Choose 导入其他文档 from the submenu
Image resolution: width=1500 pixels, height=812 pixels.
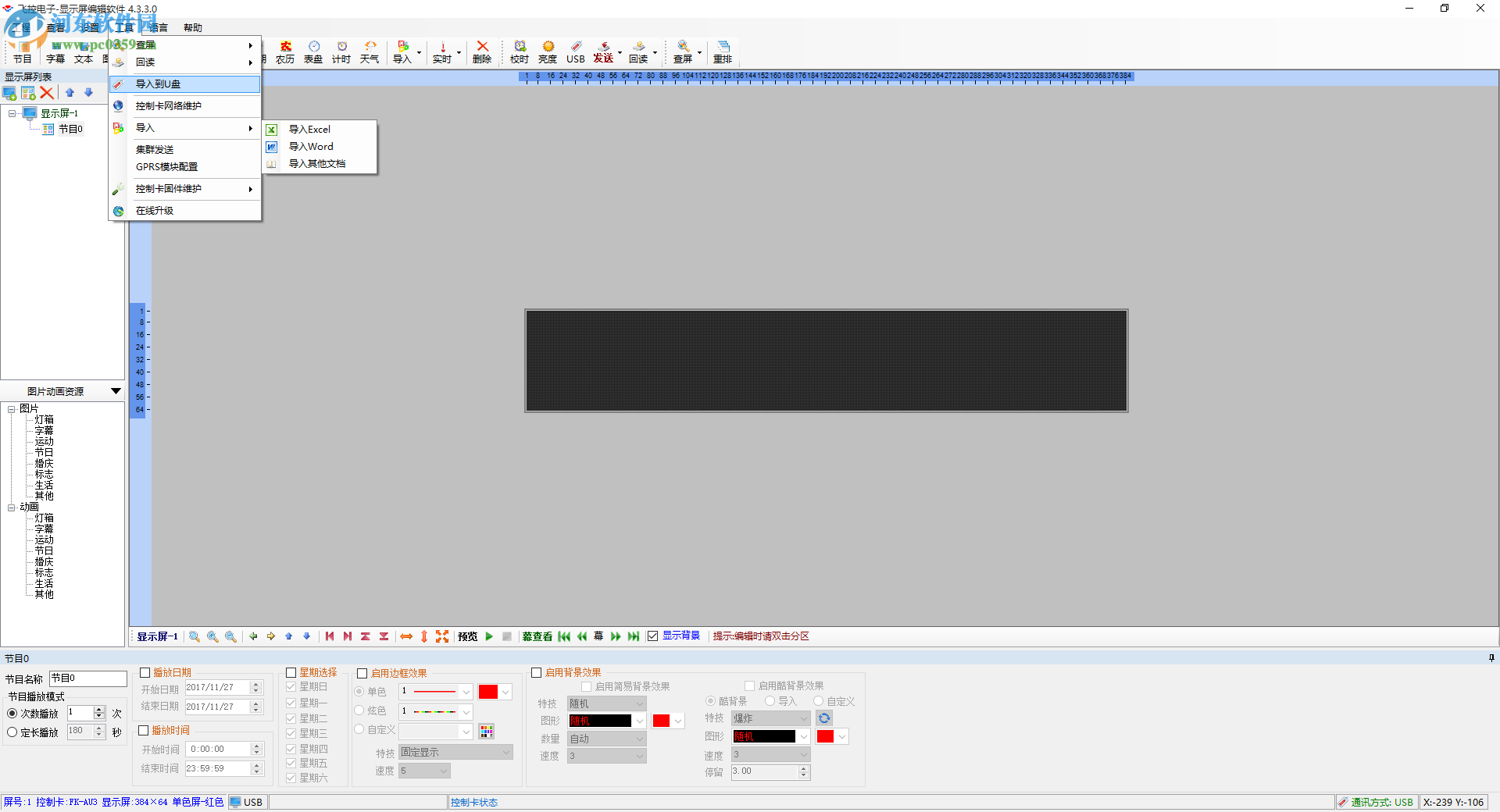coord(320,164)
